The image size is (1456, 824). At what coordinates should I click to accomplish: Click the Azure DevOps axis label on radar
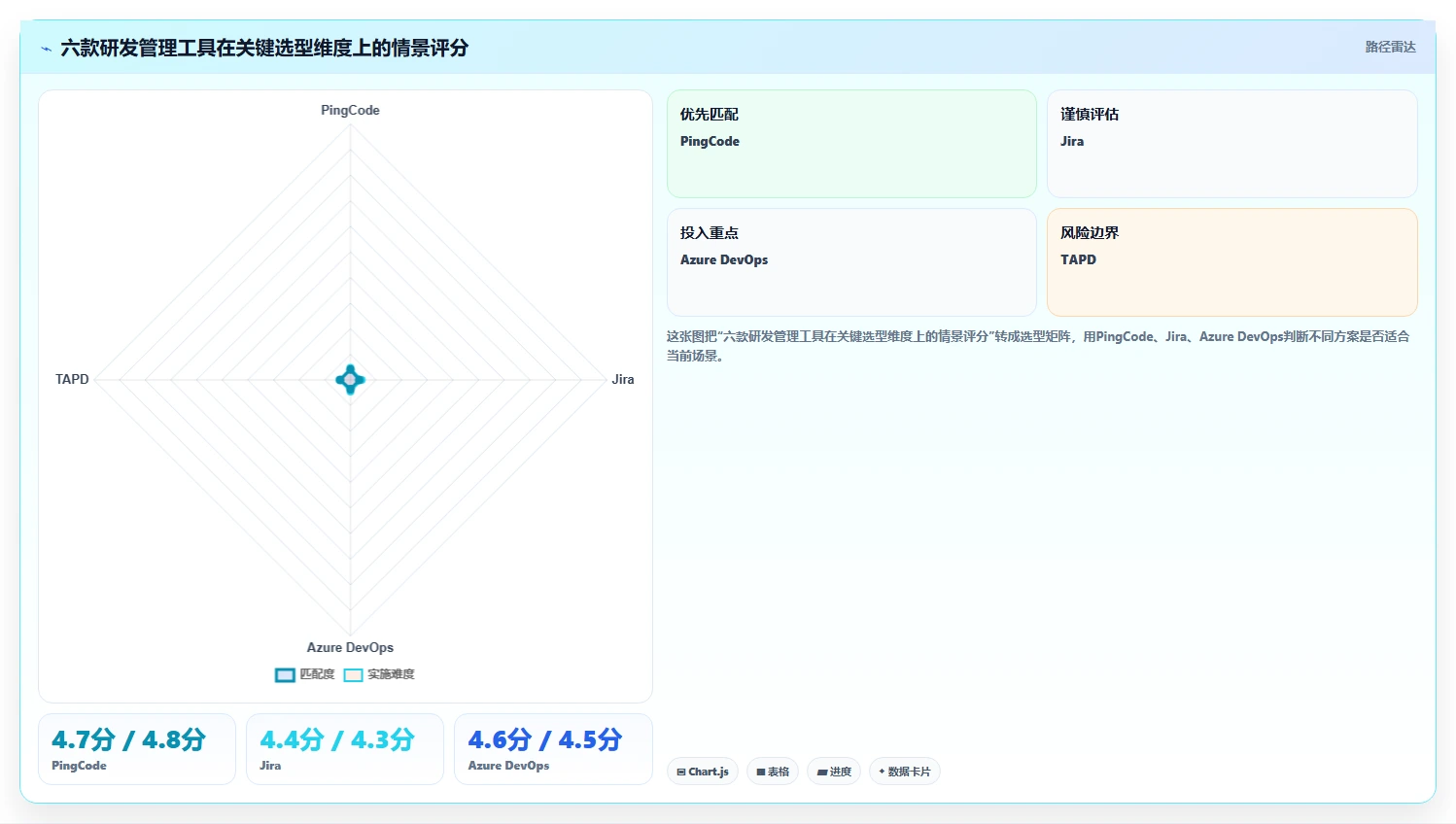point(350,647)
